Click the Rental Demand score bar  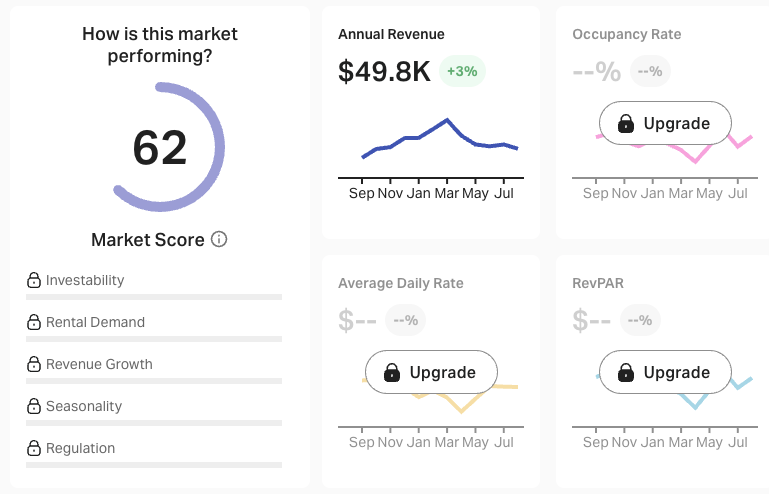pyautogui.click(x=154, y=339)
